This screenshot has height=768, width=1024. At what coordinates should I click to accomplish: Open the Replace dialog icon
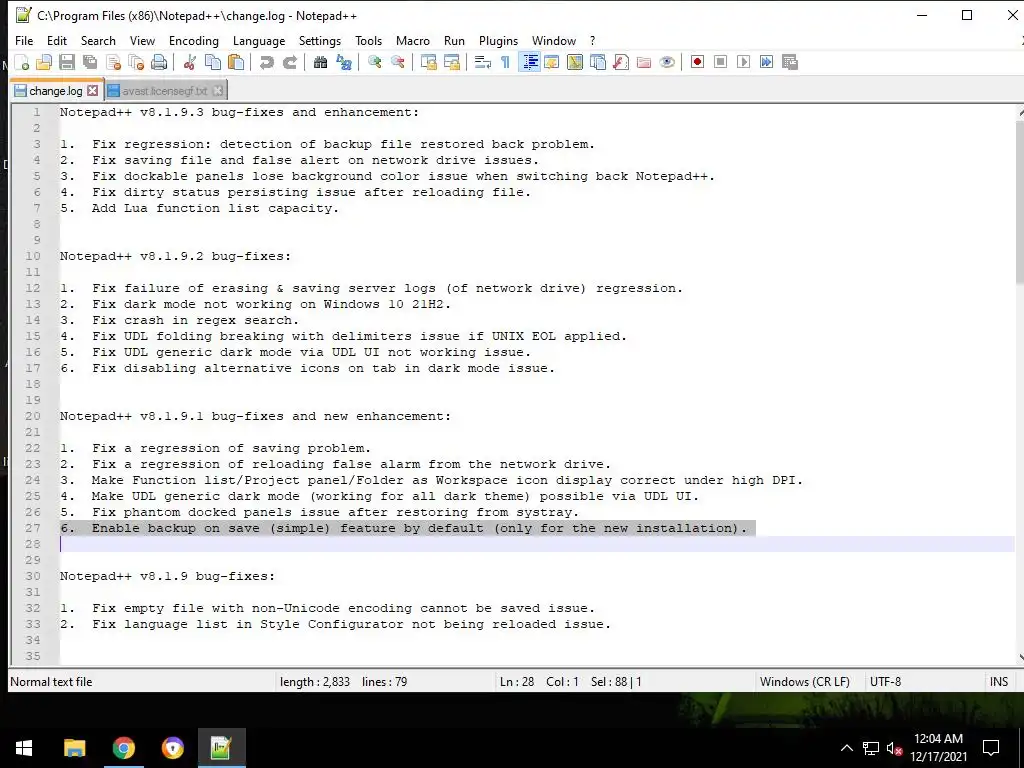pyautogui.click(x=344, y=62)
